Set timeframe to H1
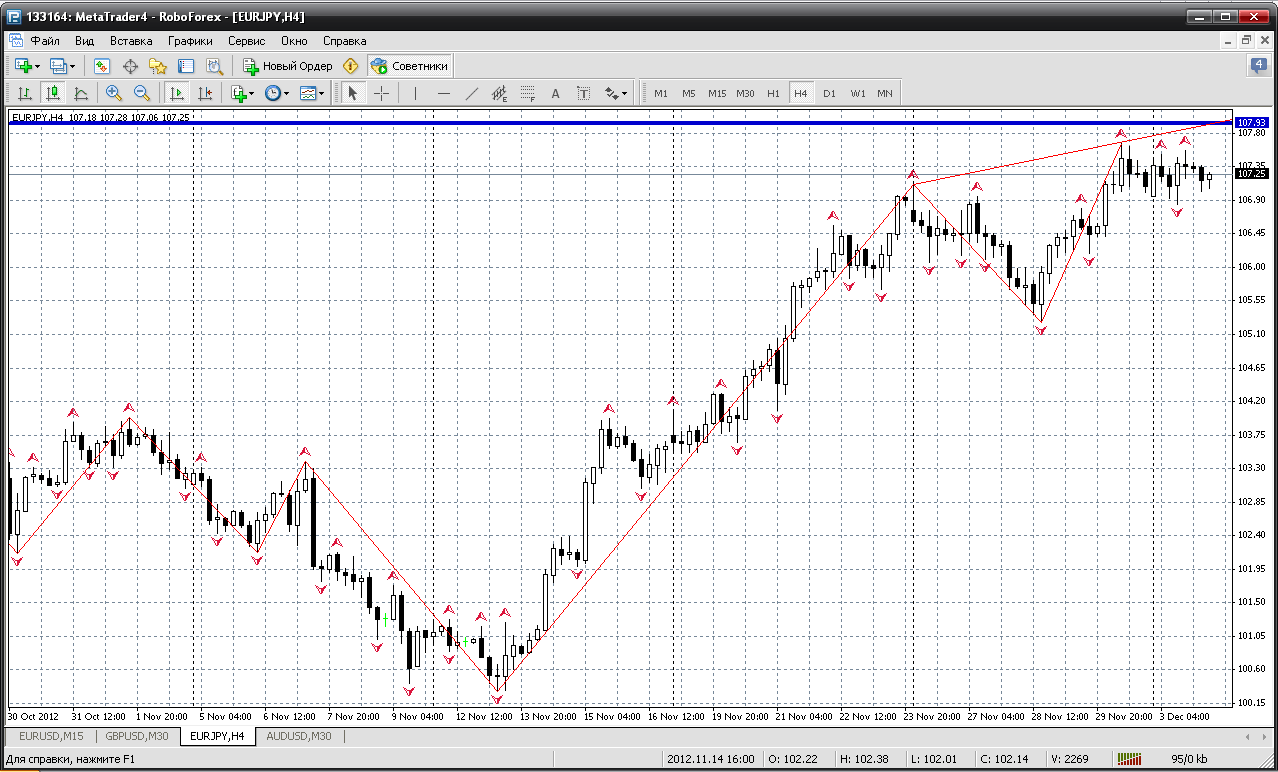Viewport: 1278px width, 772px height. [773, 93]
